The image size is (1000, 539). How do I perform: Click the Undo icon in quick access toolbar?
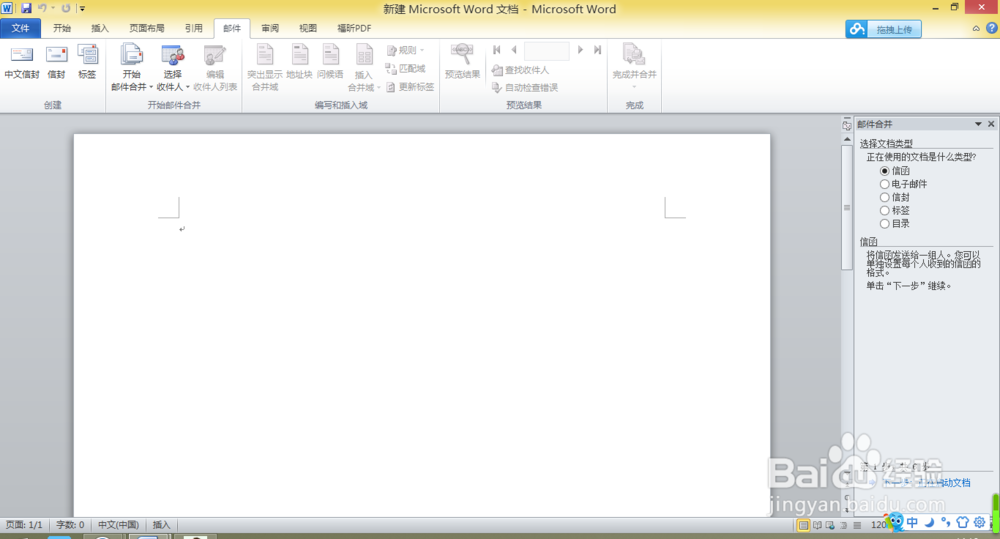42,8
